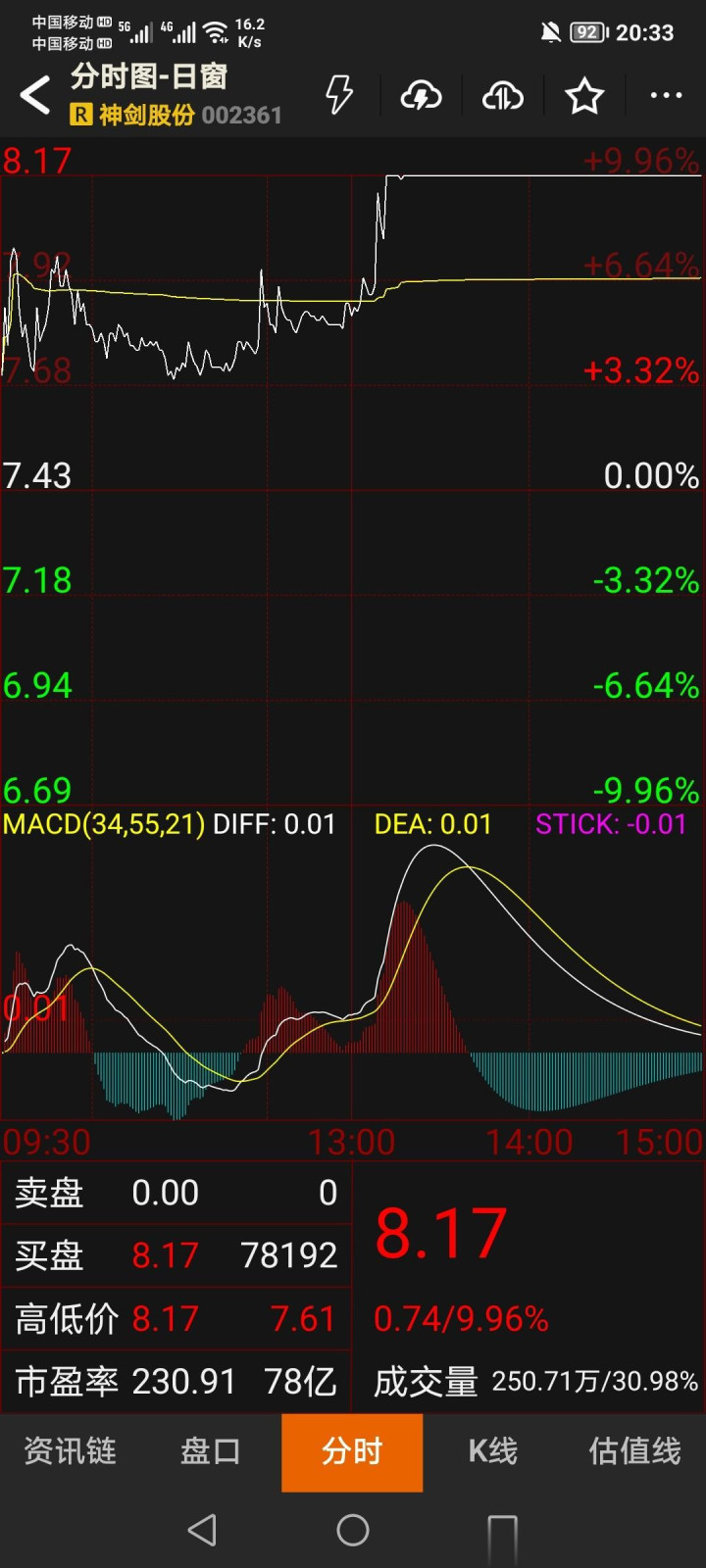Viewport: 706px width, 1568px height.
Task: Tap 成交量 250.71万/30.98% text
Action: [535, 1382]
